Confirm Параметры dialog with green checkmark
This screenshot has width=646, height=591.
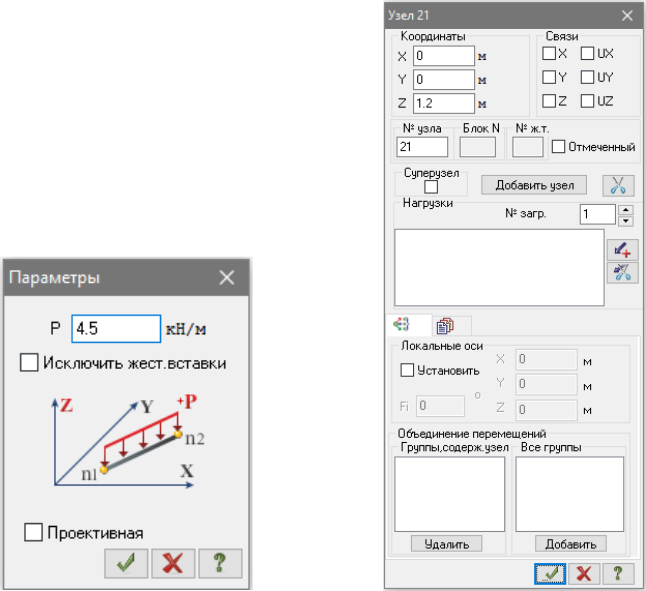(x=126, y=564)
